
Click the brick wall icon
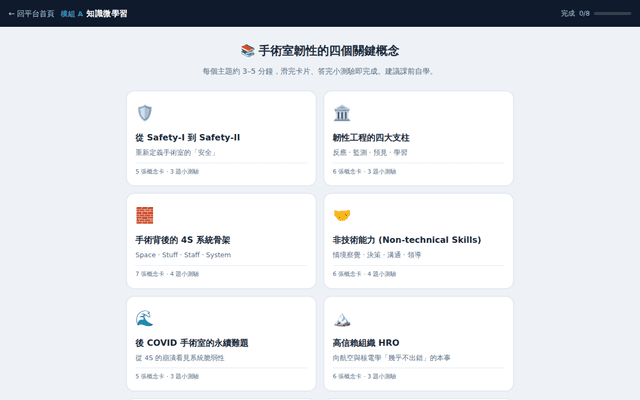tap(144, 216)
